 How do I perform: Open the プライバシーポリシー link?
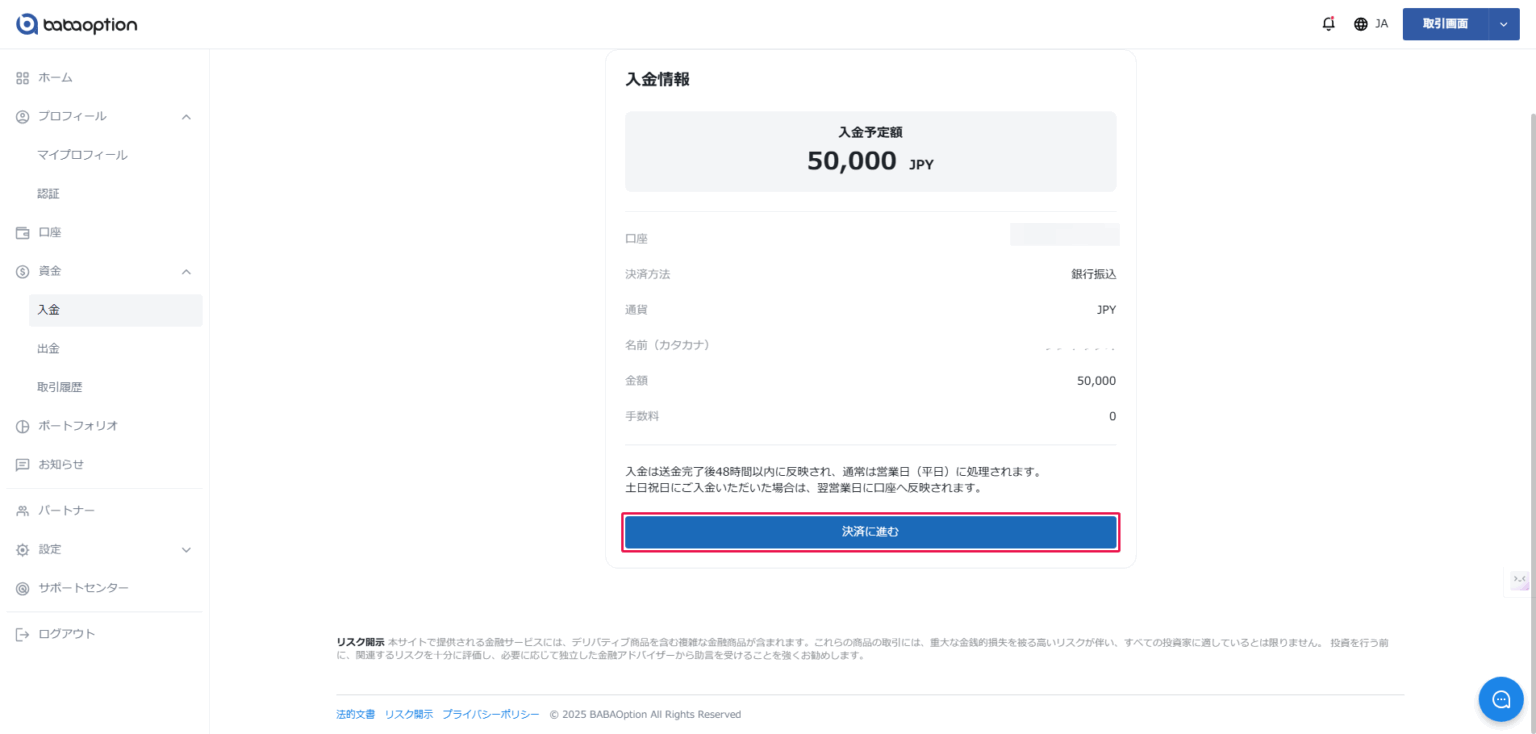click(491, 715)
